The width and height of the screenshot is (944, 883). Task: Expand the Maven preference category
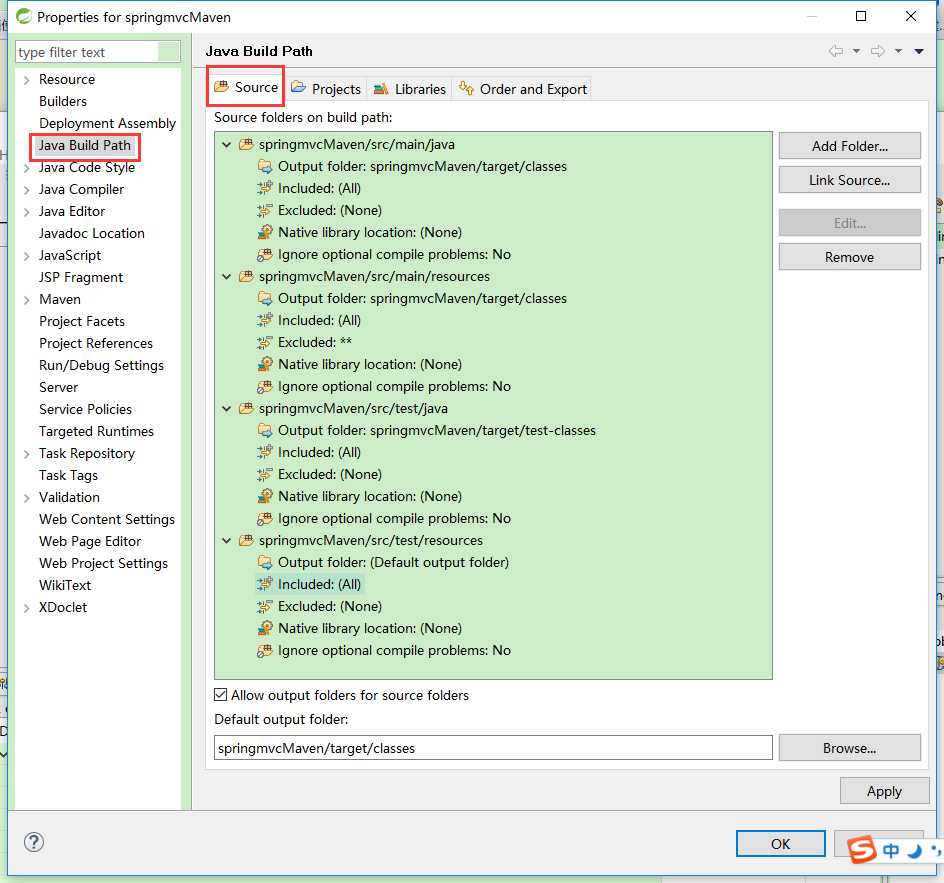[x=26, y=300]
